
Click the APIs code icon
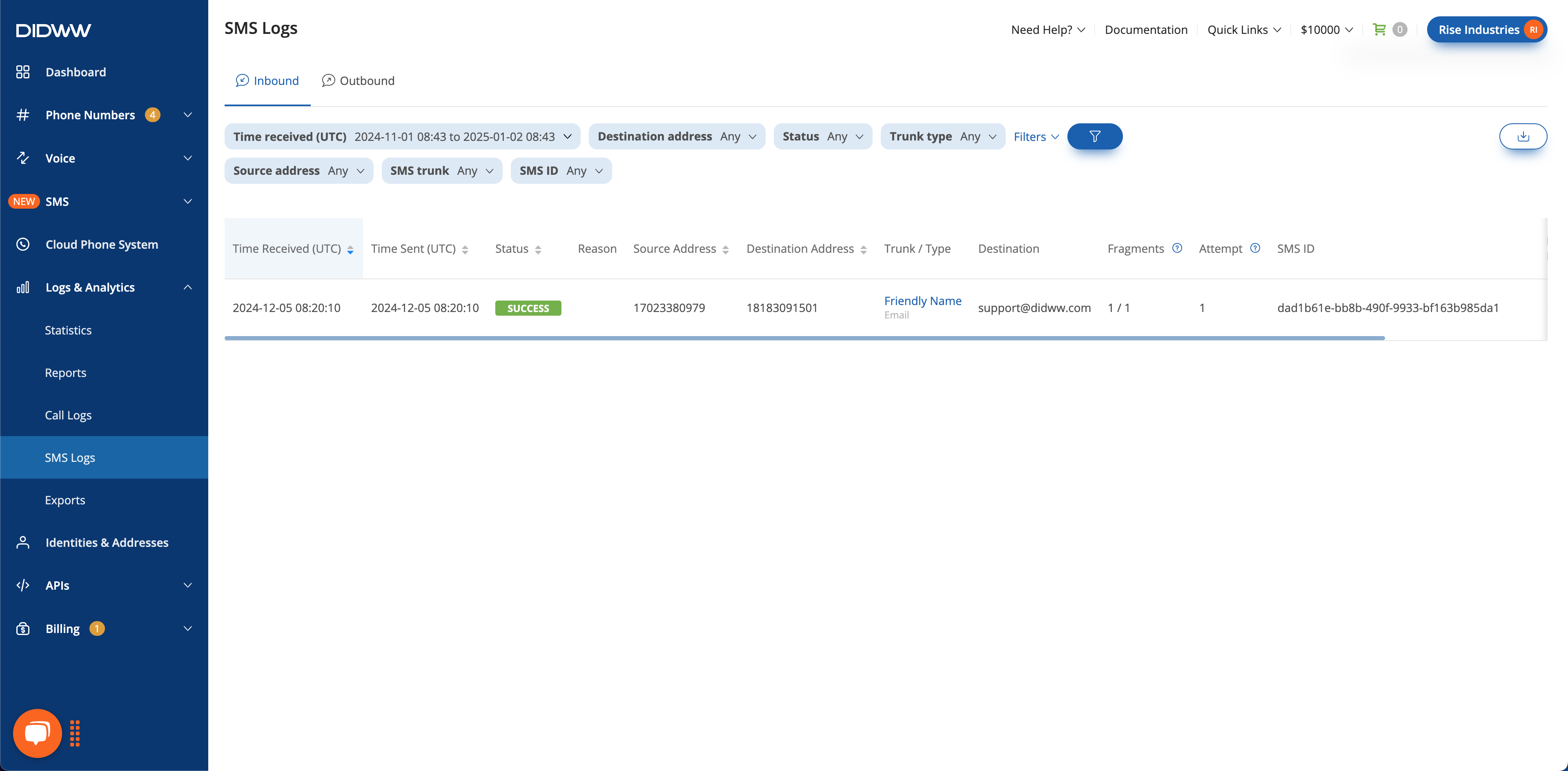click(23, 585)
